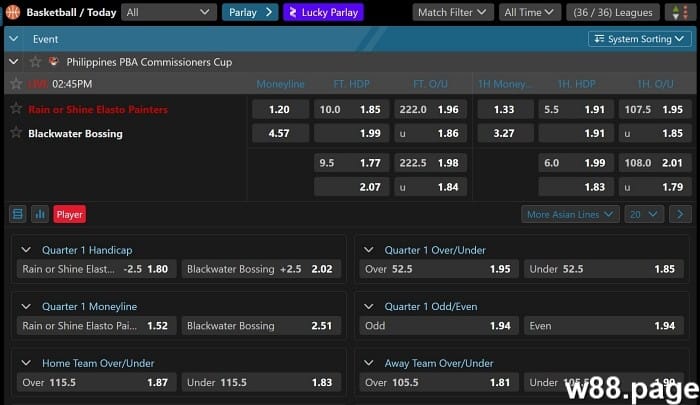Viewport: 700px width, 405px height.
Task: Favorite Rain or Shine Elasto Painters star
Action: tap(16, 109)
